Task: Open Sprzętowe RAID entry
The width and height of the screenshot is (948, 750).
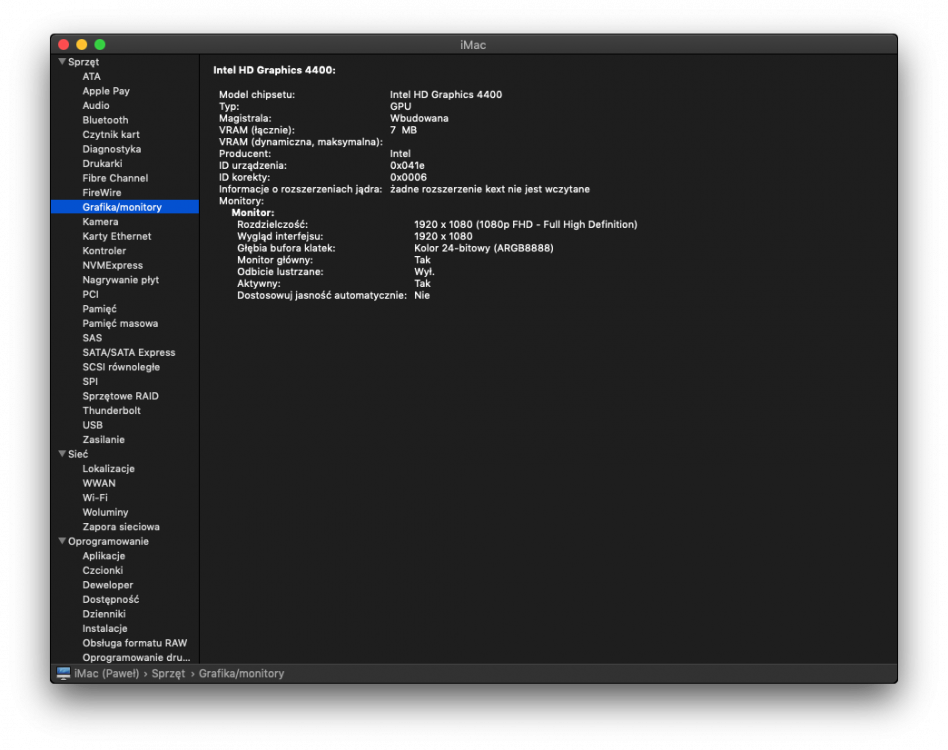Action: point(121,396)
